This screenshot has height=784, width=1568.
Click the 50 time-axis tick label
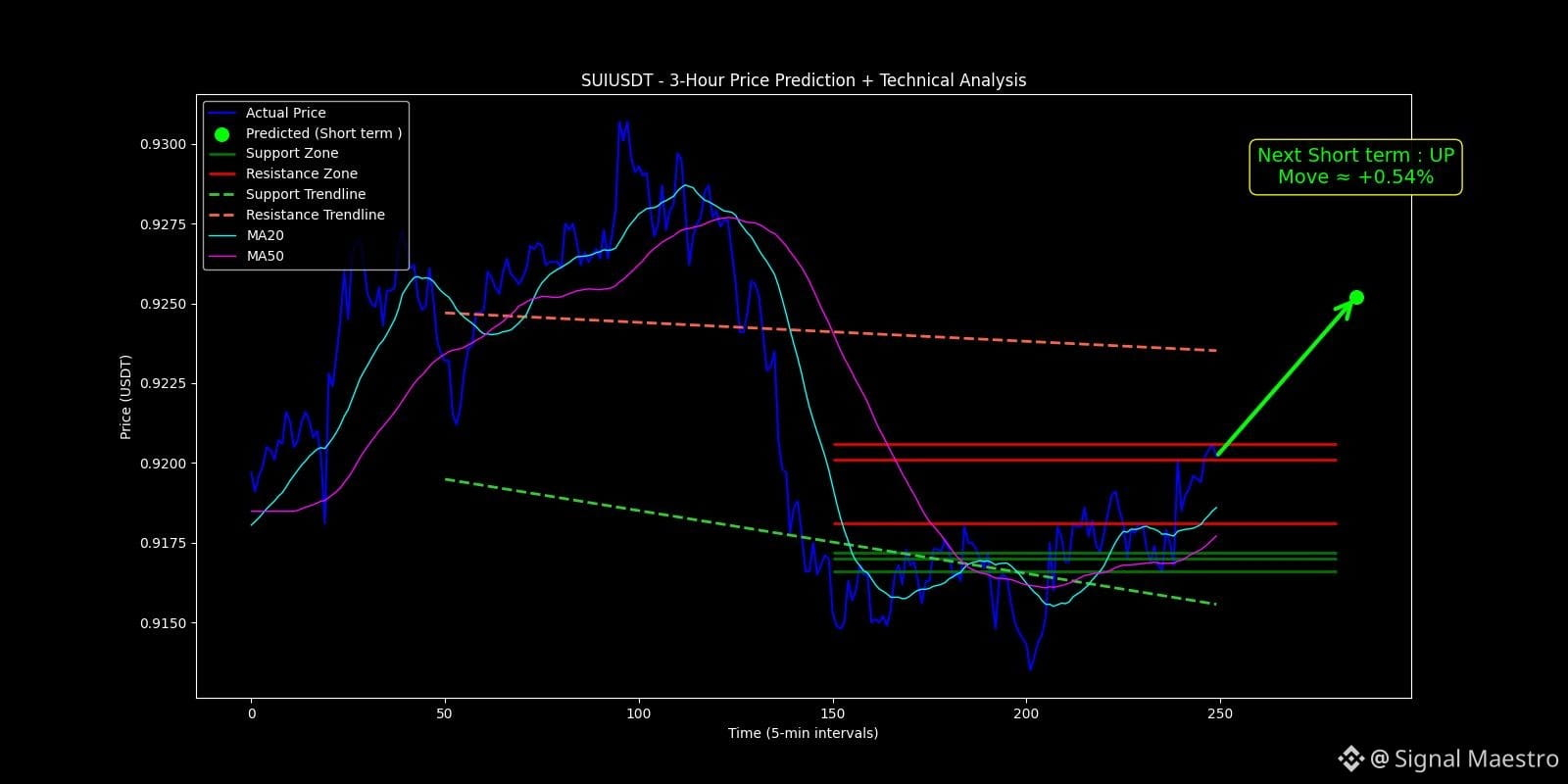click(x=445, y=713)
